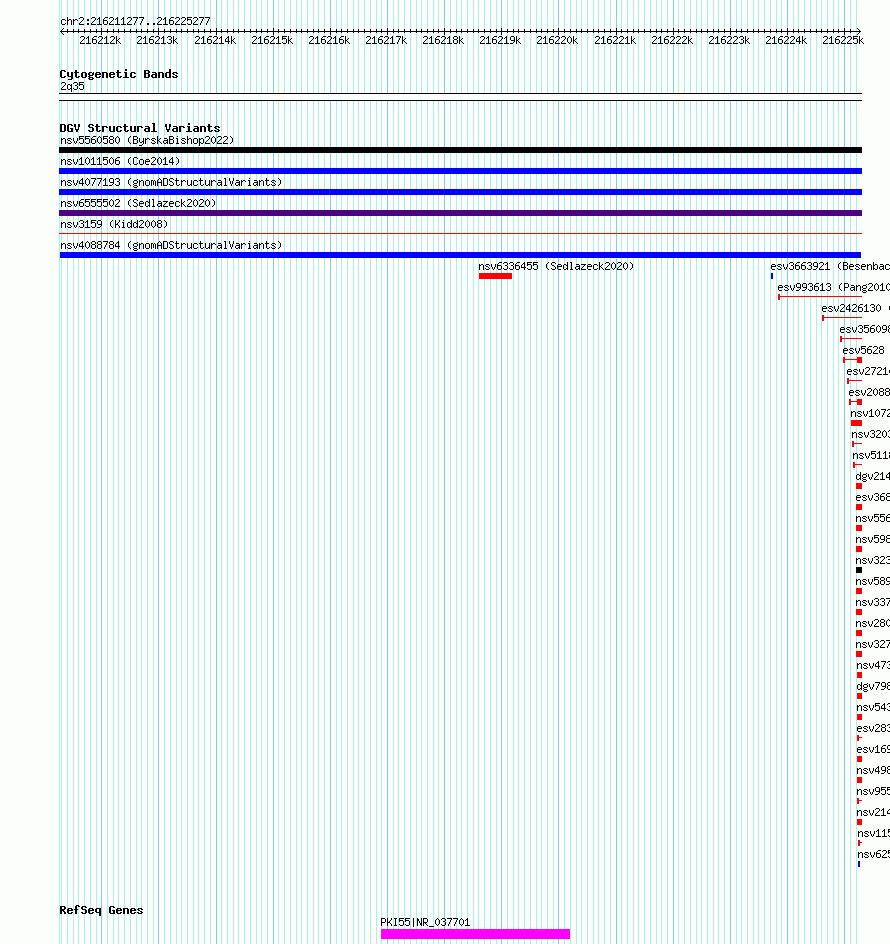Click the red block under nsv1072

(x=856, y=423)
